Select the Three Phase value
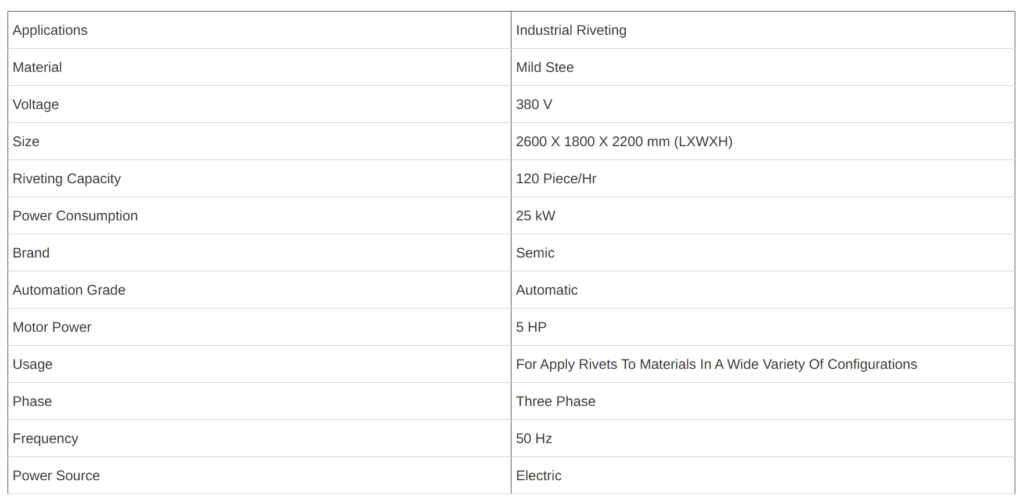The width and height of the screenshot is (1024, 504). (x=556, y=401)
